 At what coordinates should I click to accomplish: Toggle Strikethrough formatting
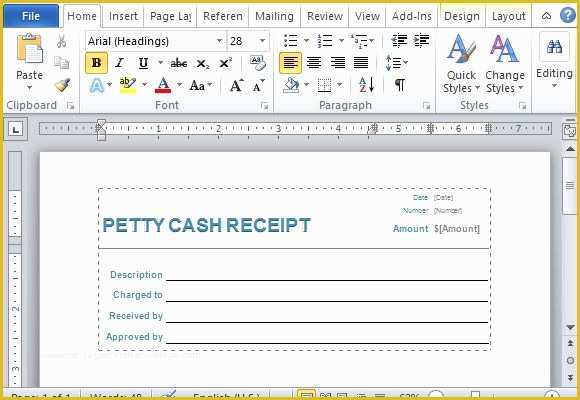pyautogui.click(x=178, y=63)
